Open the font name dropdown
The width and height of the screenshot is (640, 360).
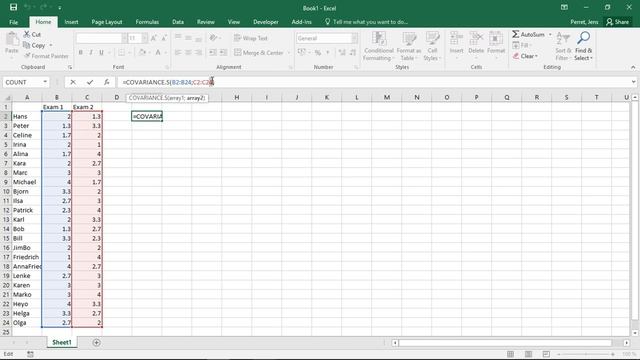point(124,38)
